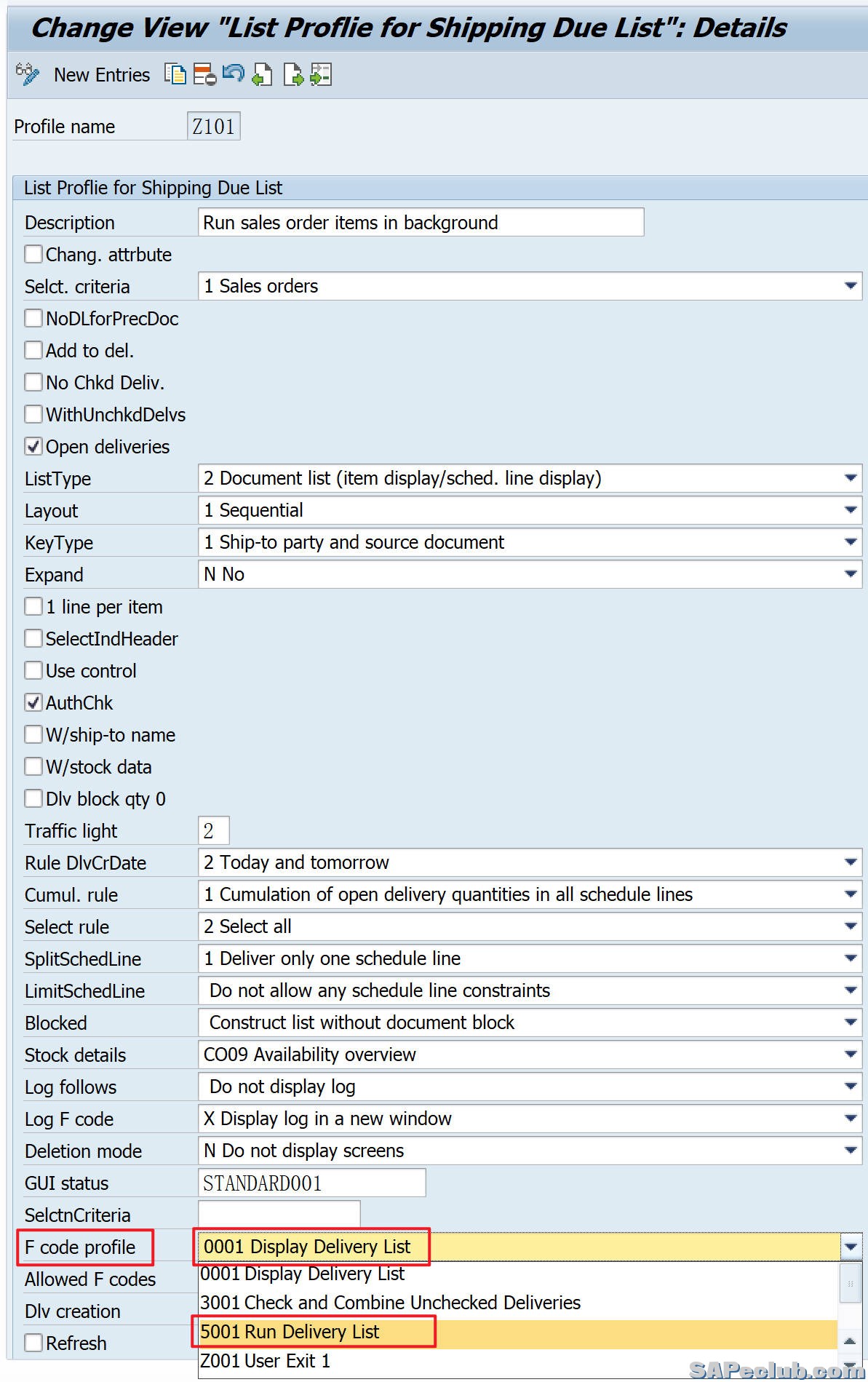Disable the AuthChk checkbox

pos(33,702)
